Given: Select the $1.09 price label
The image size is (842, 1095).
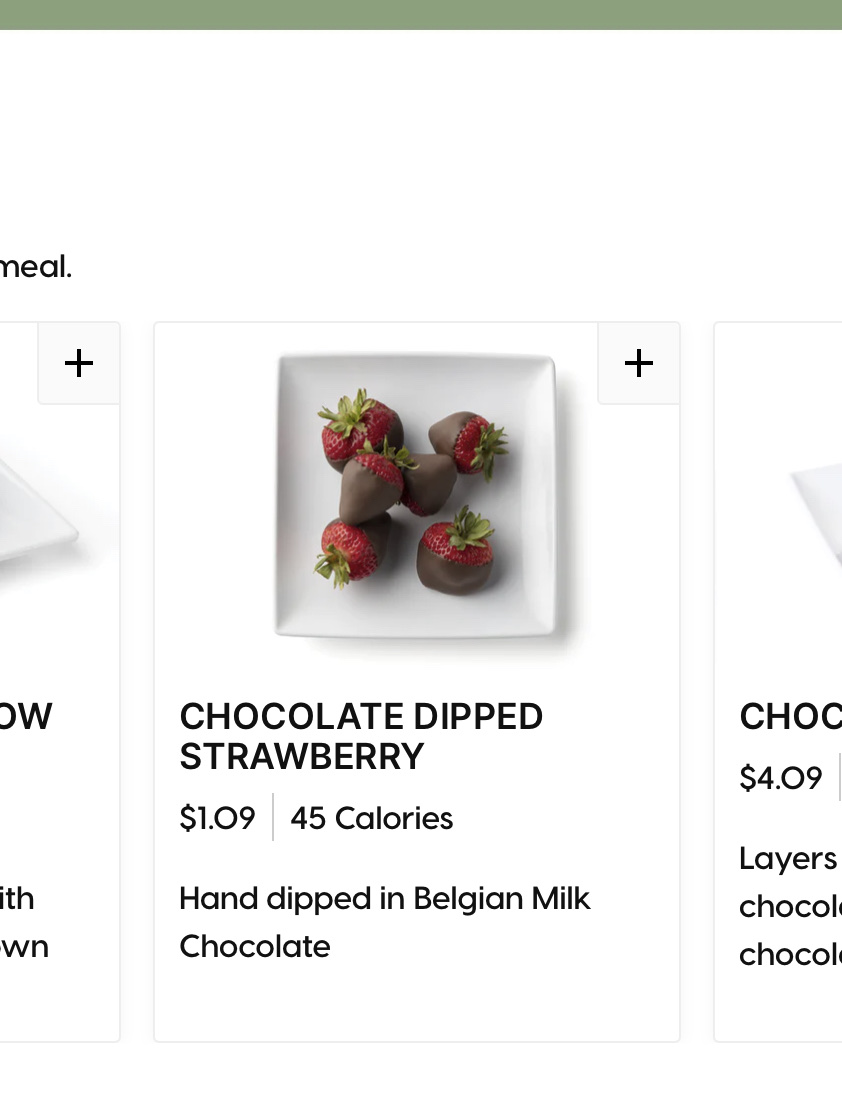Looking at the screenshot, I should [x=217, y=818].
